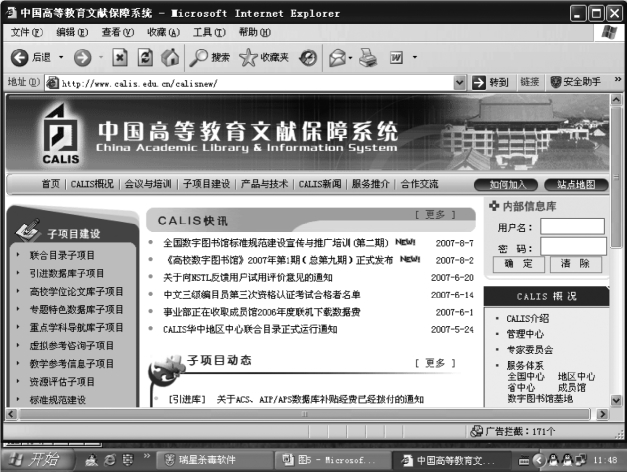This screenshot has width=627, height=472.
Task: Click the horizontal scrollbar right arrow
Action: click(602, 414)
